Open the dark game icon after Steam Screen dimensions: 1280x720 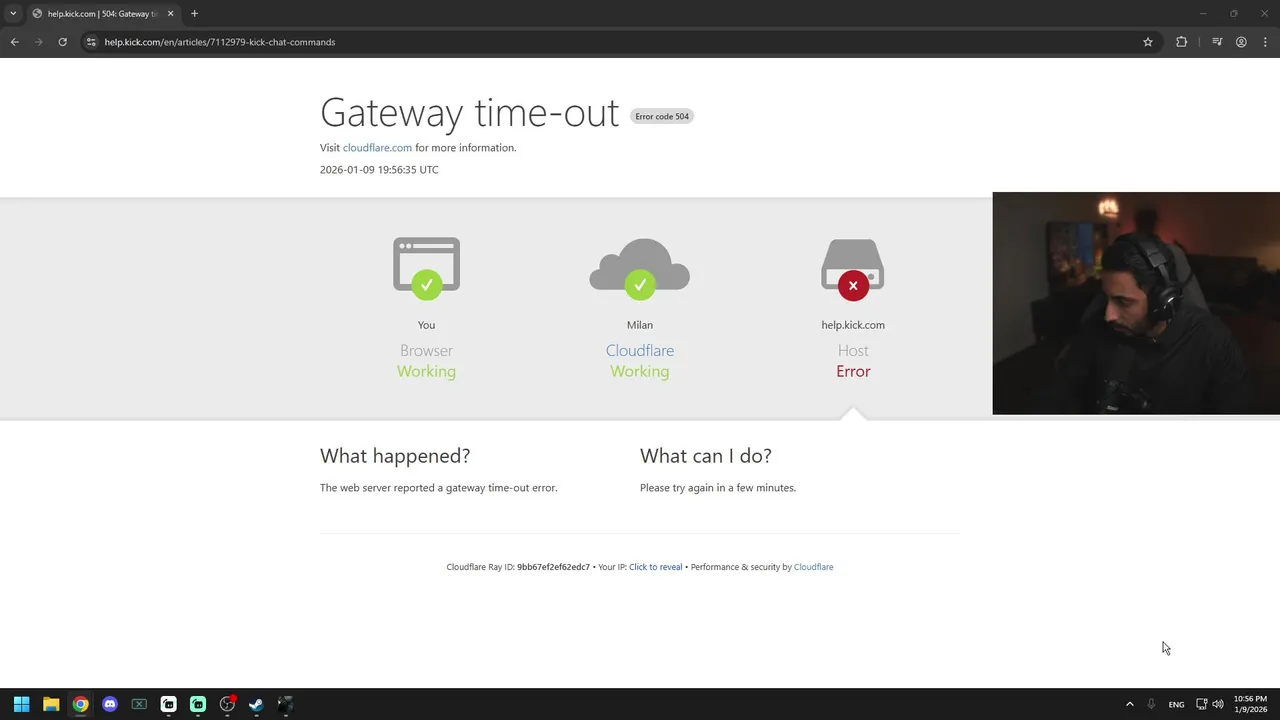[286, 704]
